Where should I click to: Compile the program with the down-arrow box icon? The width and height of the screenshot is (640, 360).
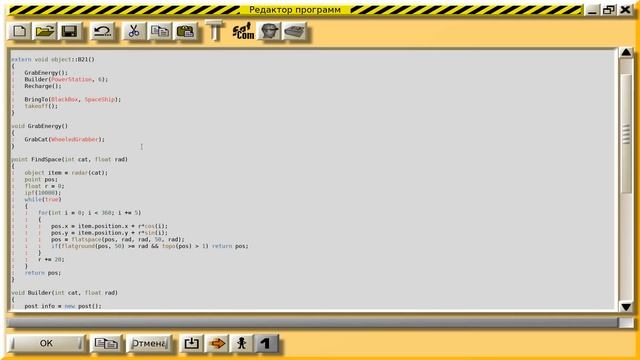pos(191,343)
